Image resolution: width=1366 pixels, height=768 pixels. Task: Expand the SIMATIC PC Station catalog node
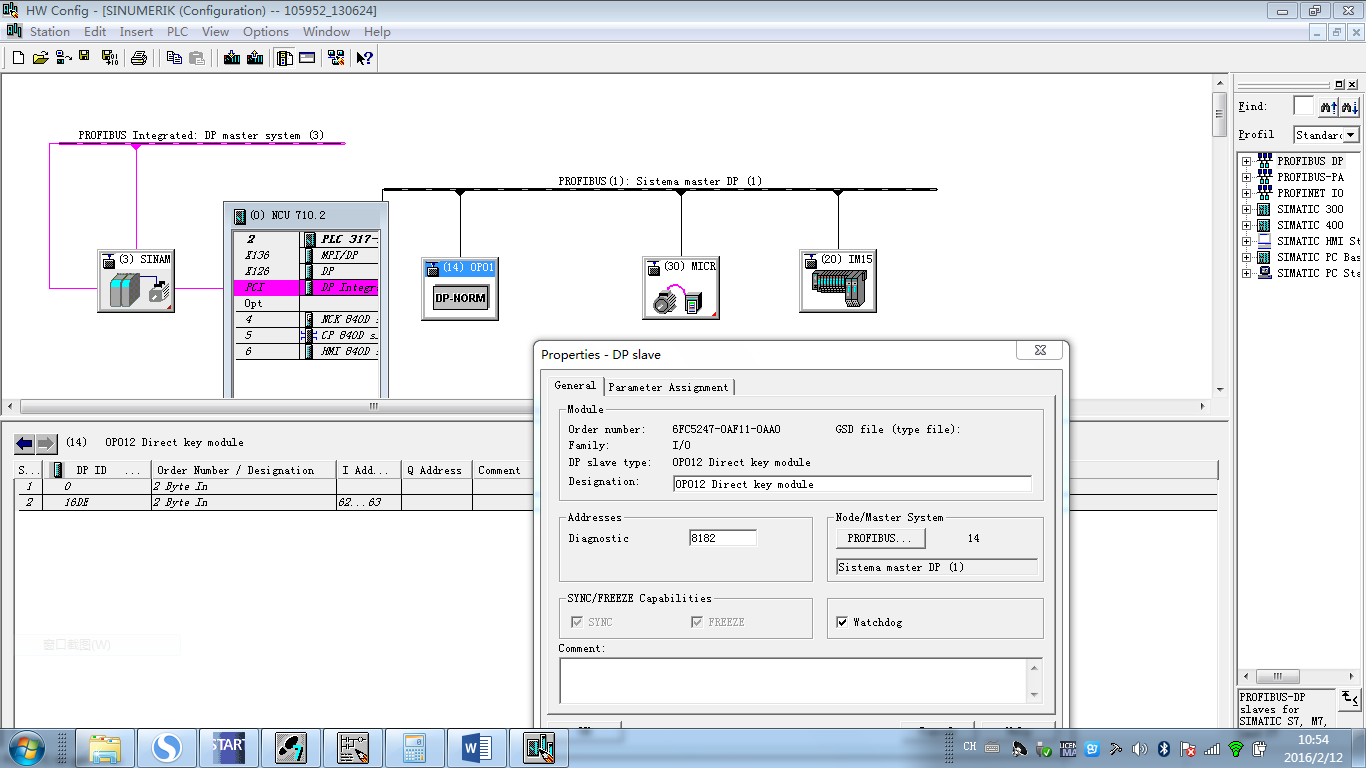pyautogui.click(x=1247, y=273)
